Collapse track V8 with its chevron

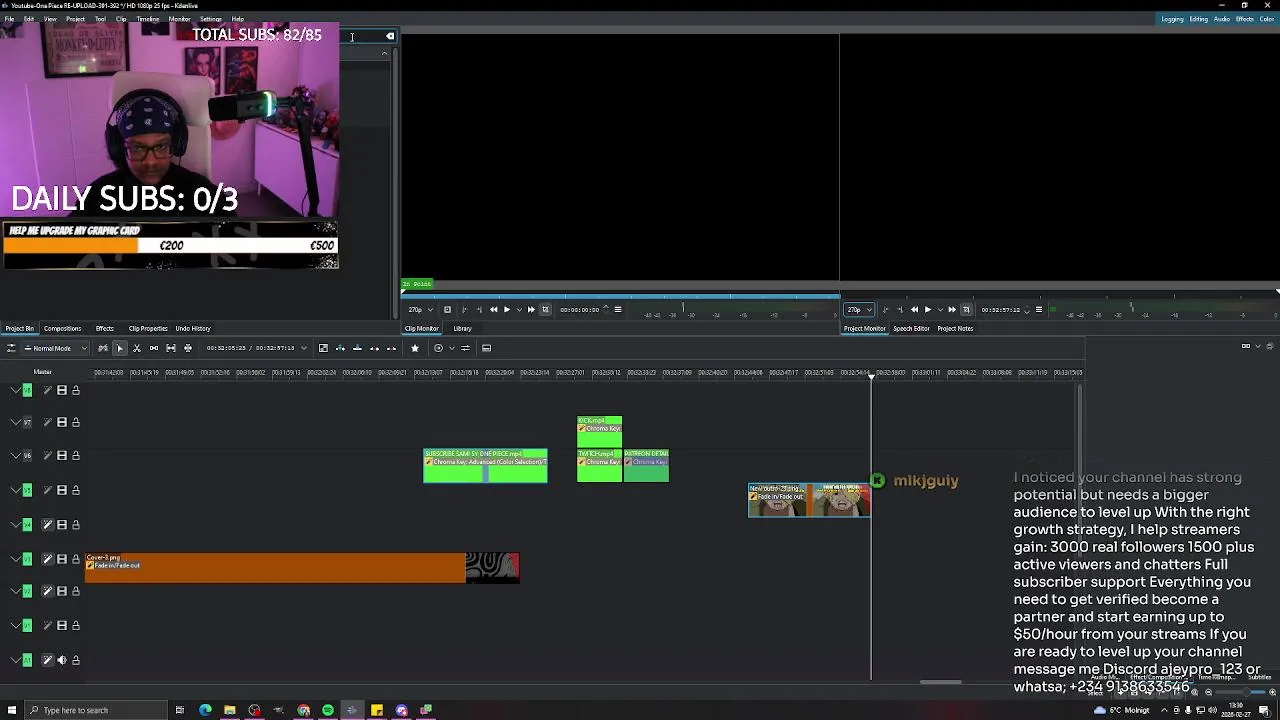14,390
